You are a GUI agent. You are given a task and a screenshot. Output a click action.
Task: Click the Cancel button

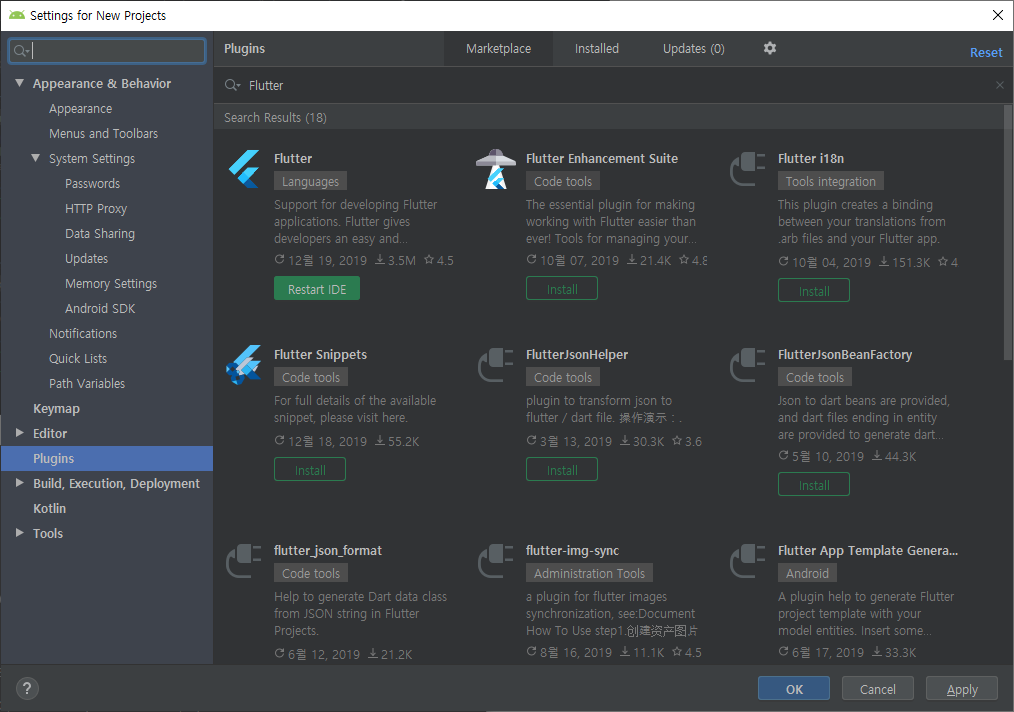tap(878, 689)
